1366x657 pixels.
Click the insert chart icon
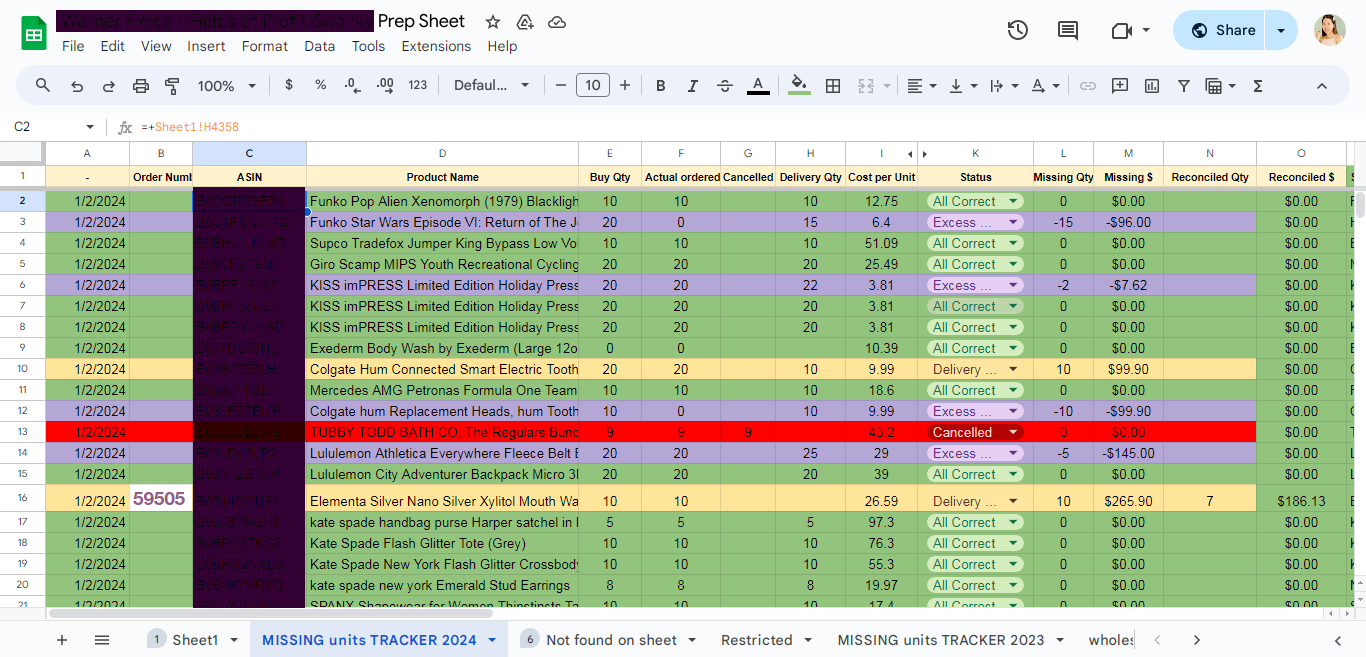point(1152,86)
